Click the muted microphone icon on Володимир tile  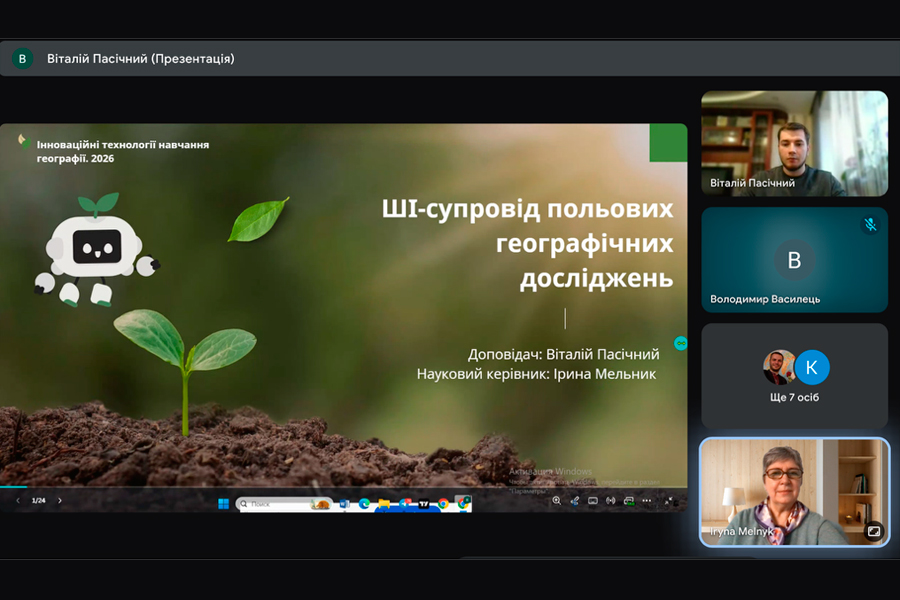[870, 225]
